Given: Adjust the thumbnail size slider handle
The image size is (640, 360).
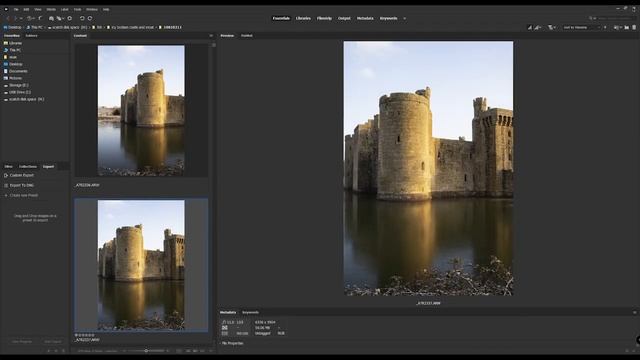Looking at the screenshot, I should pyautogui.click(x=146, y=351).
